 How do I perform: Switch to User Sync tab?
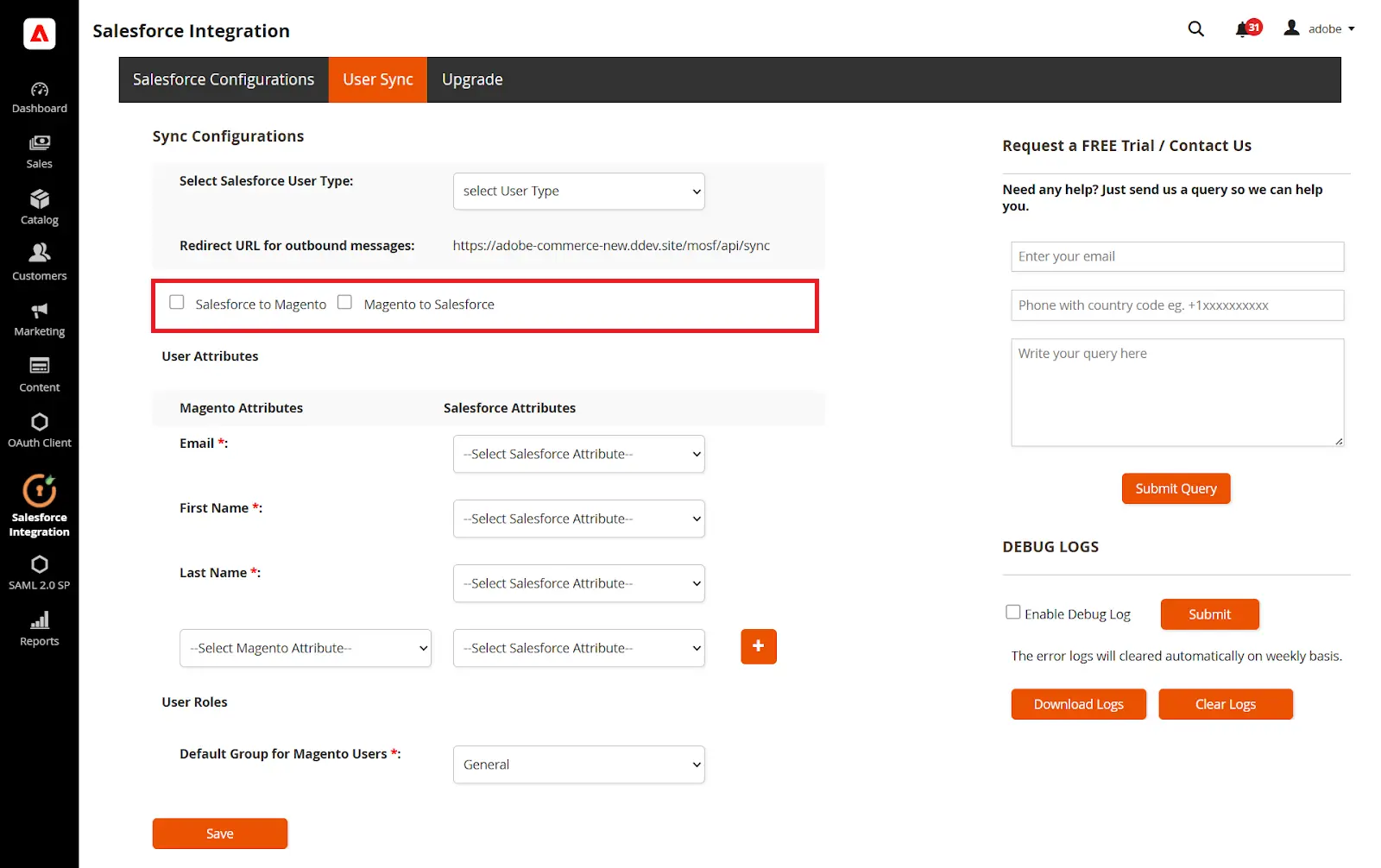[378, 79]
